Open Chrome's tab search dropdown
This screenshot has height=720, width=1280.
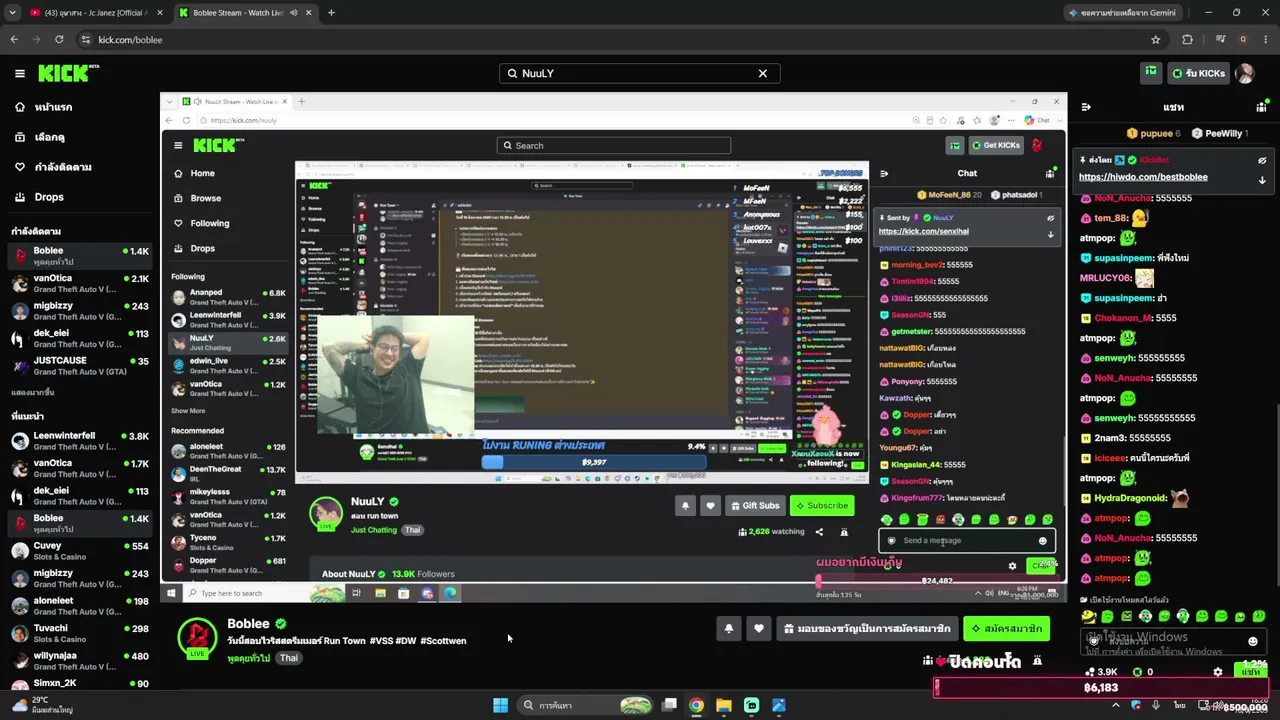12,13
